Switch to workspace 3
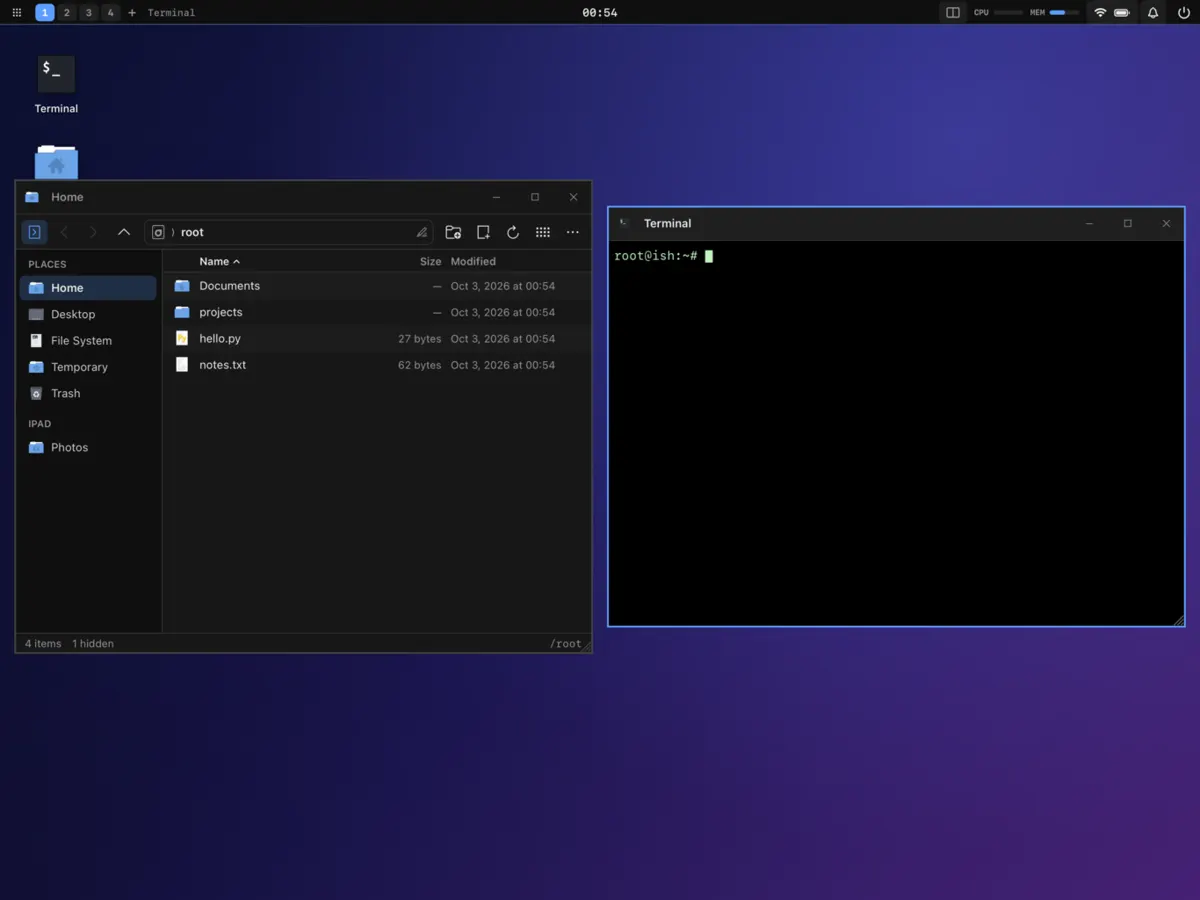This screenshot has height=900, width=1200. pos(89,12)
